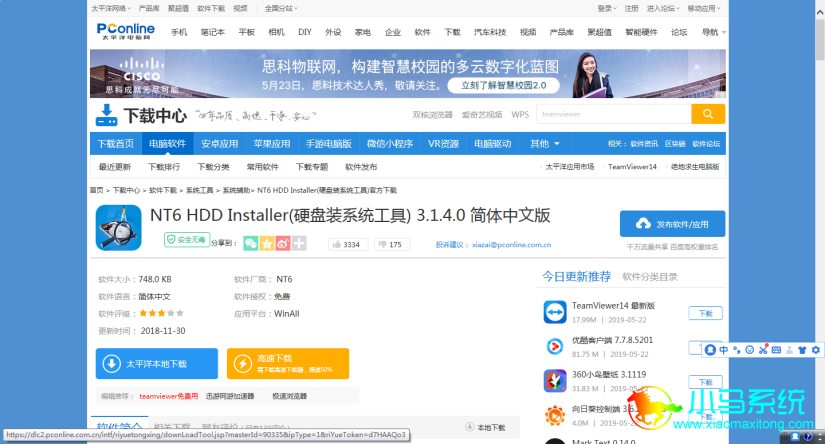Share to Qzone via yellow star icon

(267, 244)
